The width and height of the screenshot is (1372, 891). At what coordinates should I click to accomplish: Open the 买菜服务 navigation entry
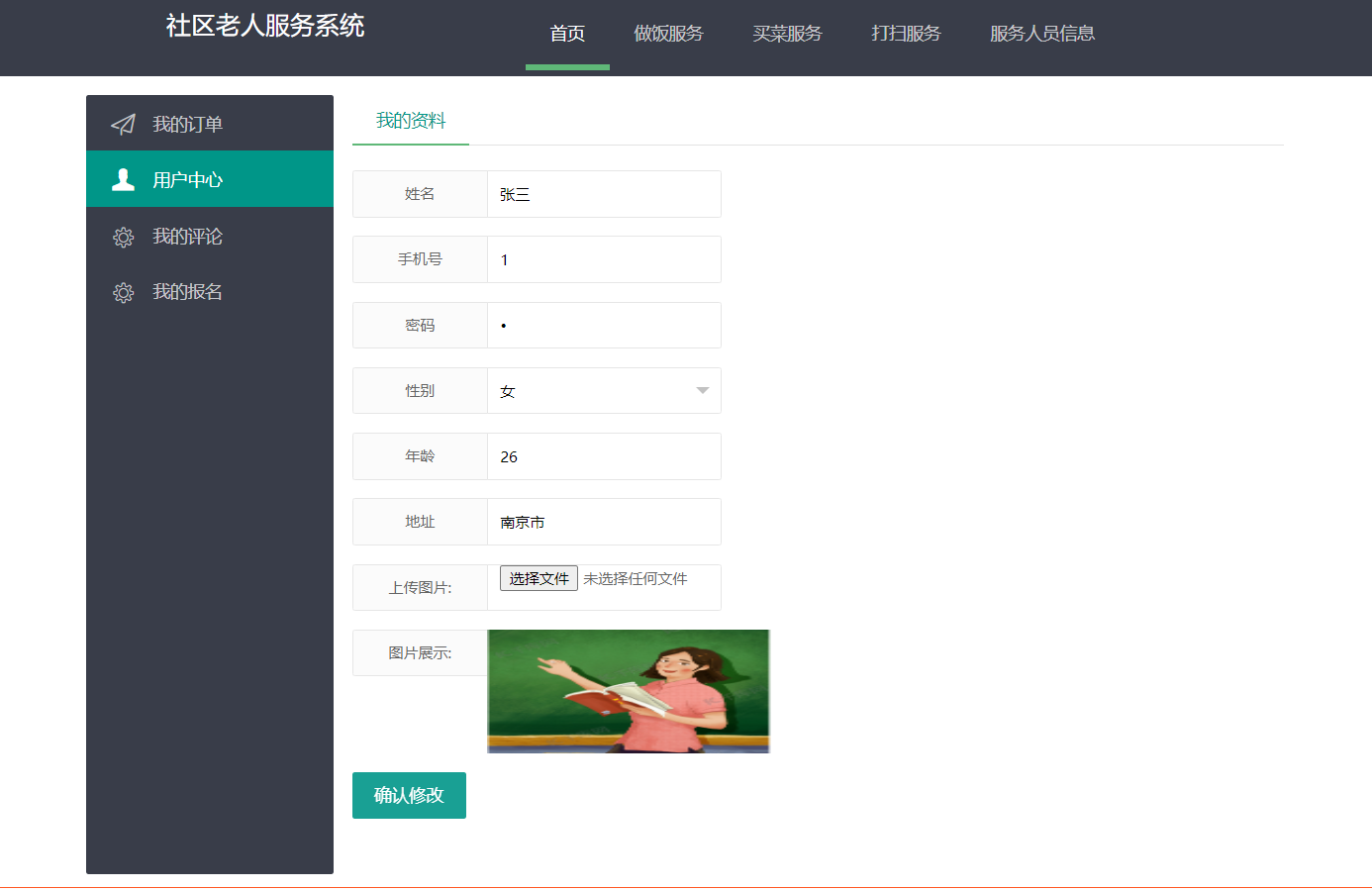click(787, 33)
